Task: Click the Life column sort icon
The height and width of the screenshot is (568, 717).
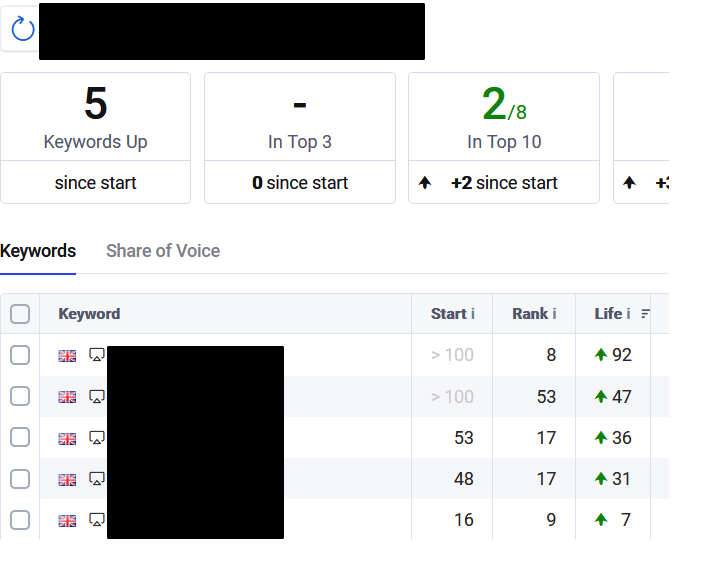Action: coord(645,314)
